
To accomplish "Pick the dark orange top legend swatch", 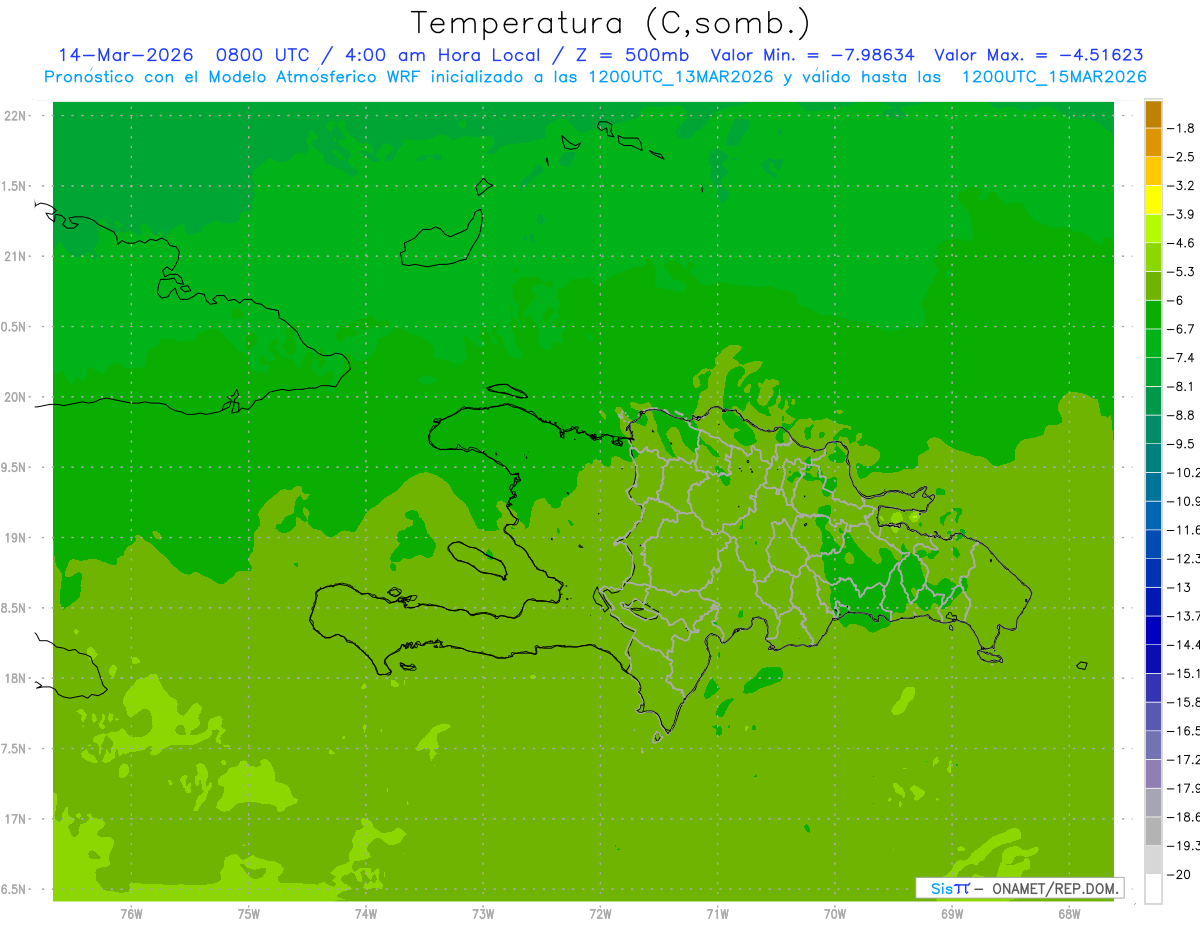I will click(x=1153, y=114).
